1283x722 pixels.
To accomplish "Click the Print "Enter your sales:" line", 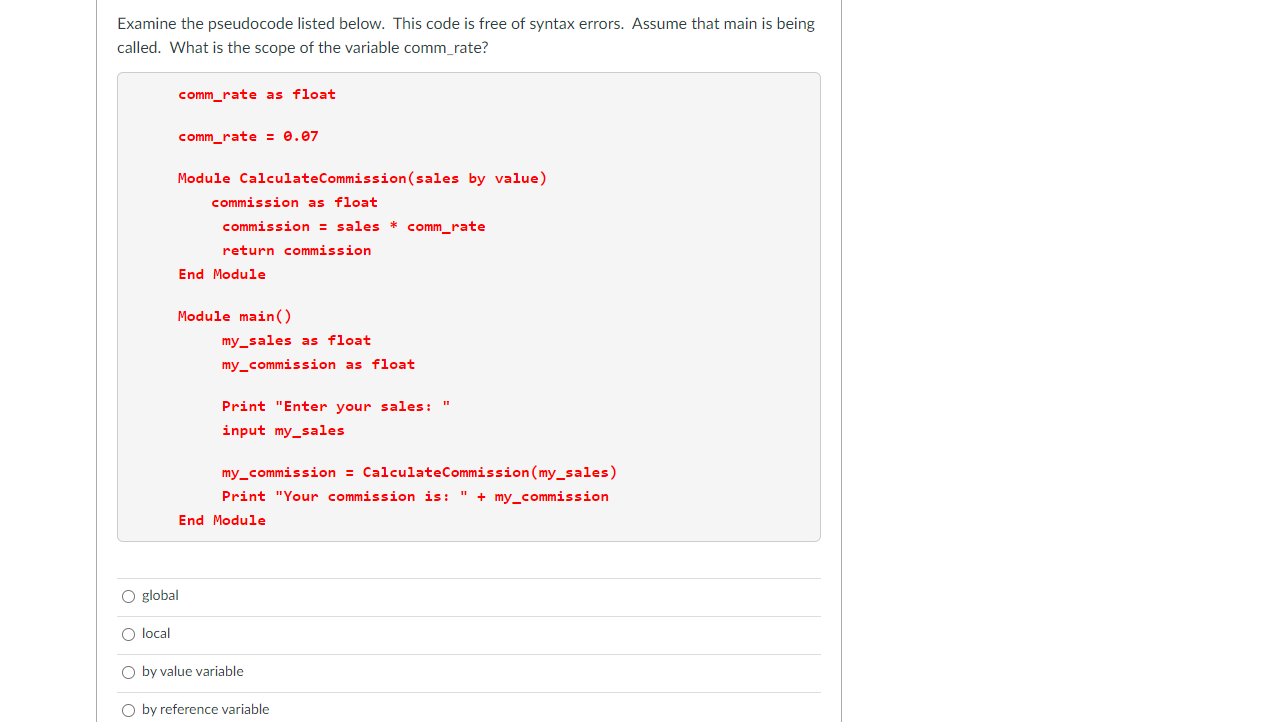I will click(x=335, y=406).
